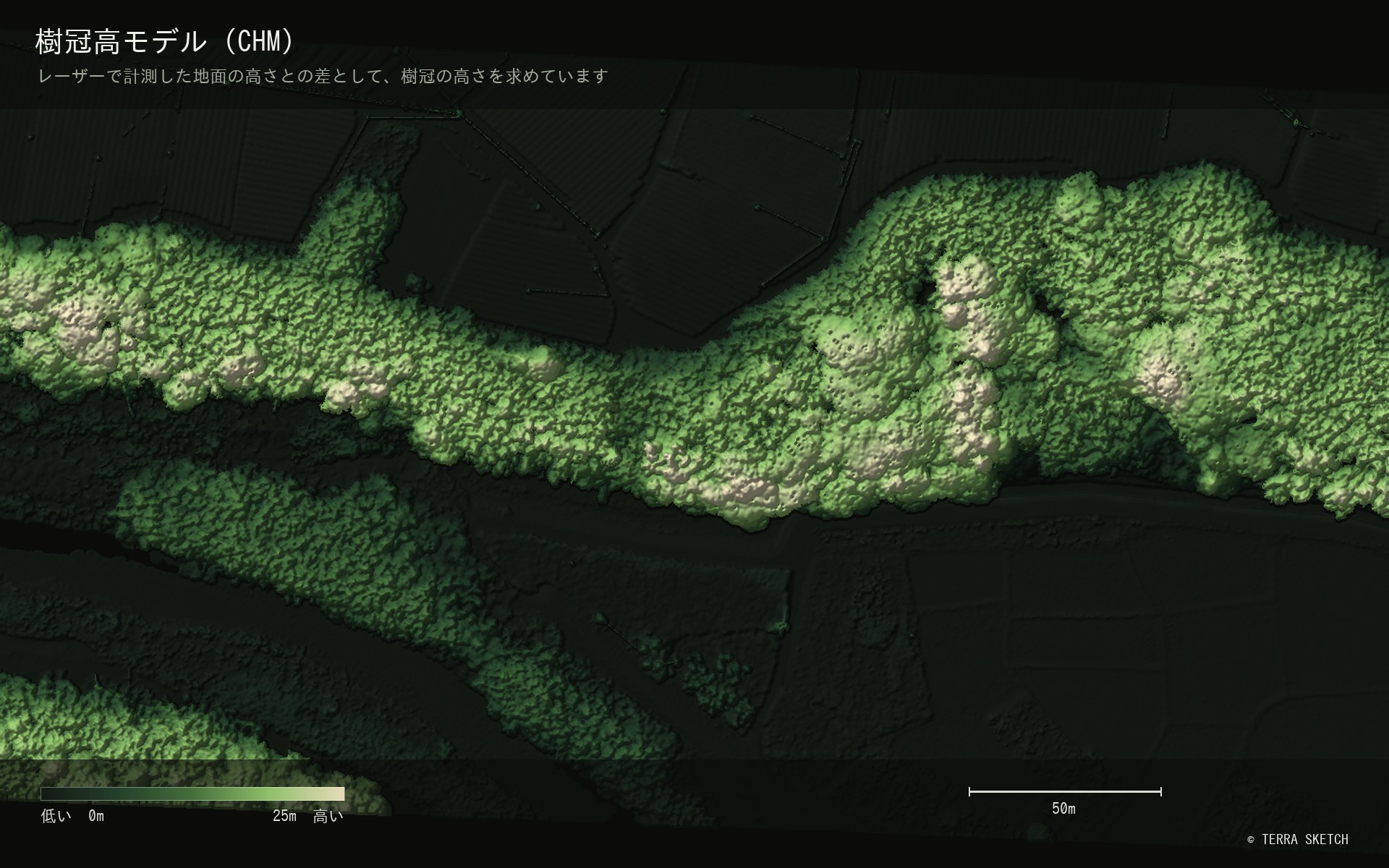
Task: Click the © TERRA SKETCH credit
Action: tap(1298, 839)
